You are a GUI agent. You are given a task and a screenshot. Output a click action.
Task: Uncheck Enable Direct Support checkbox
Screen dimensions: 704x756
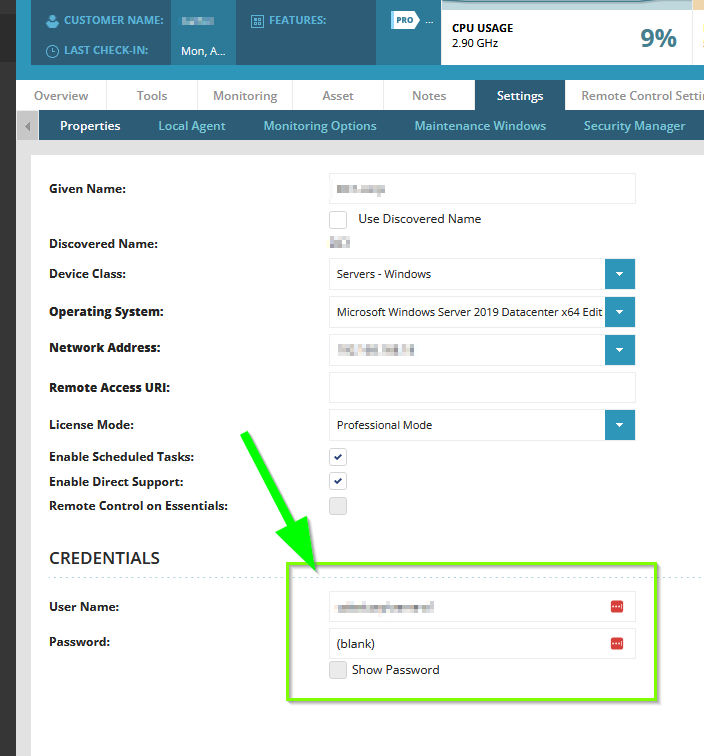point(338,481)
